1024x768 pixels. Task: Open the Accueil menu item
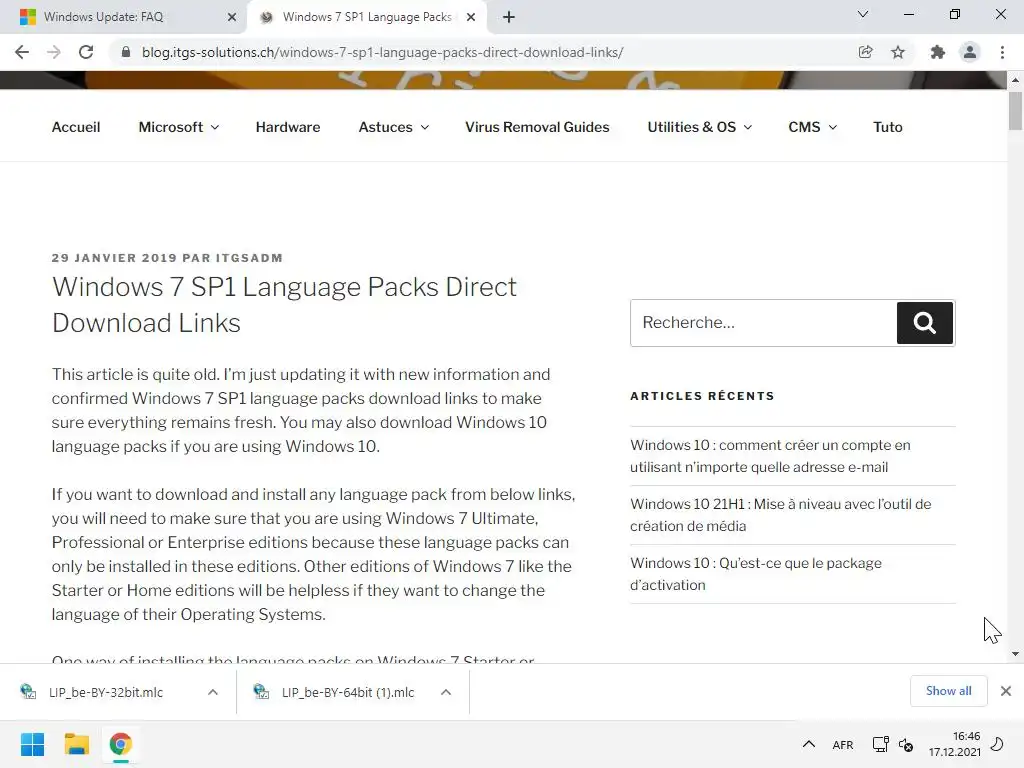click(76, 127)
